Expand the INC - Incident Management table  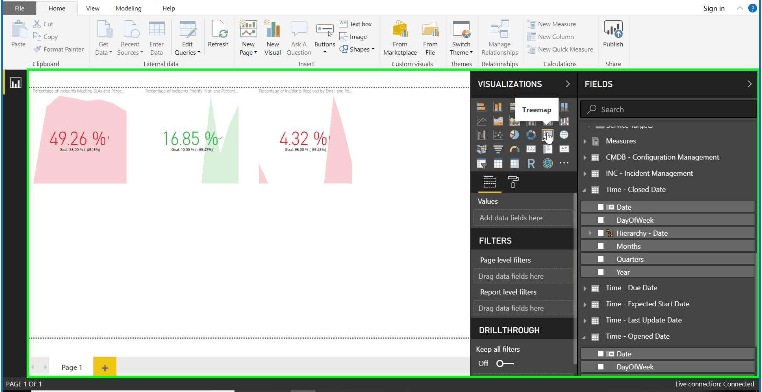[586, 173]
